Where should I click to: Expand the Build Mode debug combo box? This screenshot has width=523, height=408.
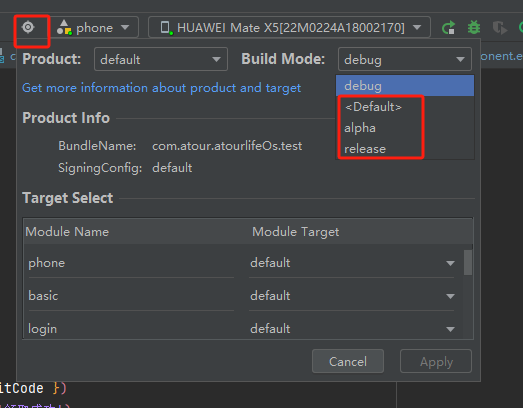point(405,59)
